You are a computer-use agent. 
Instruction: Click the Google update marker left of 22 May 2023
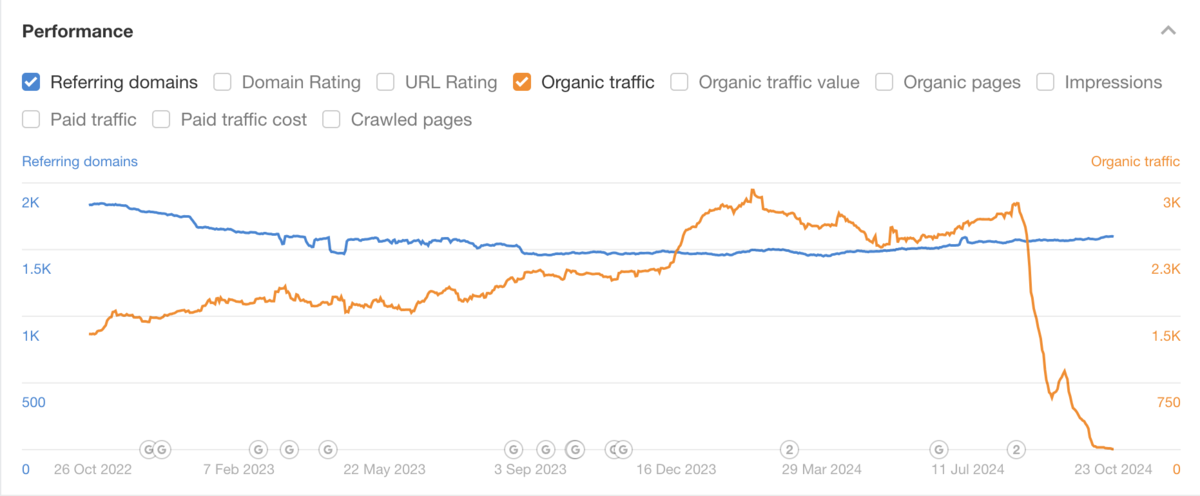click(x=327, y=449)
